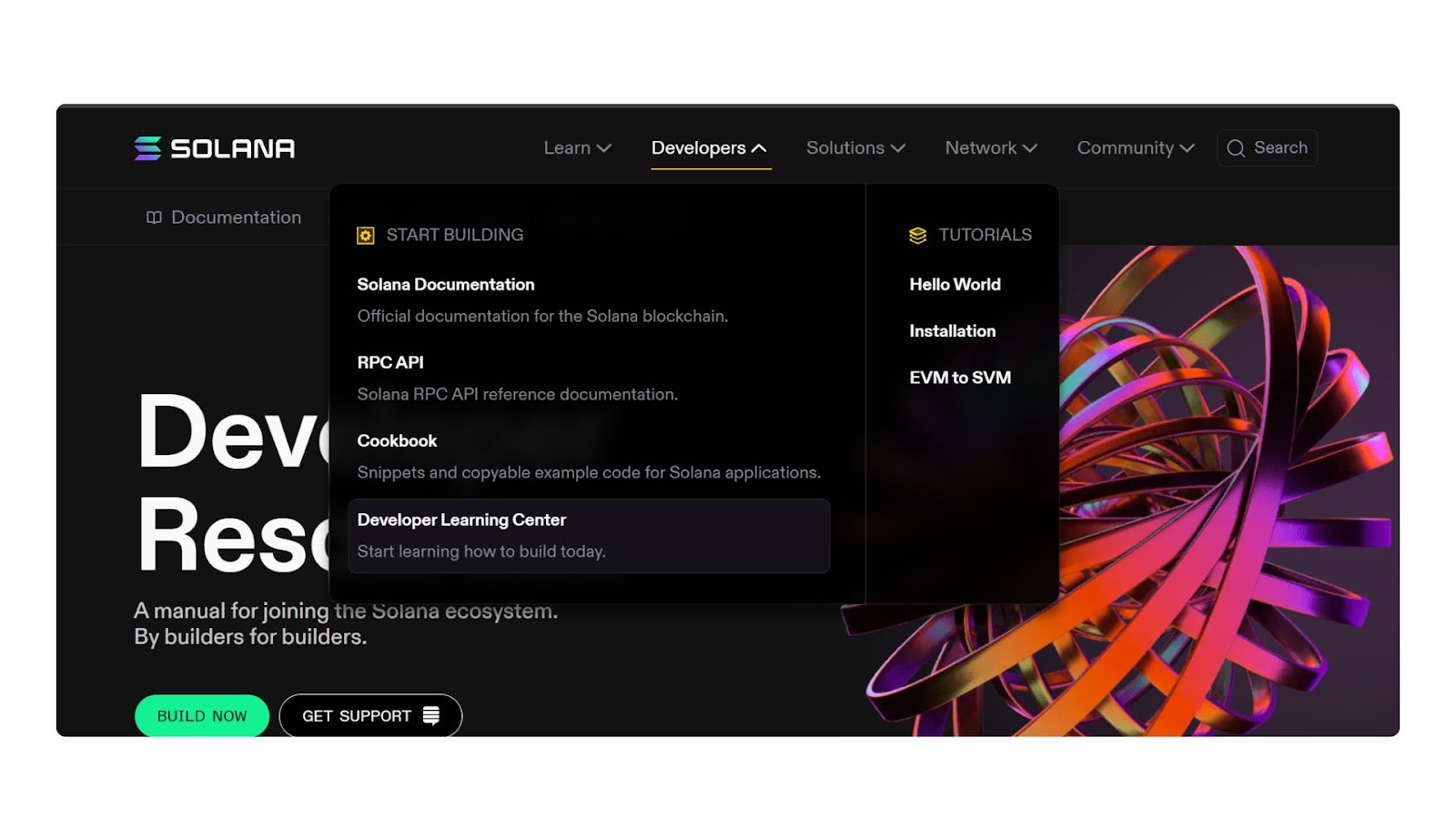
Task: Expand the Learn menu chevron
Action: (603, 148)
